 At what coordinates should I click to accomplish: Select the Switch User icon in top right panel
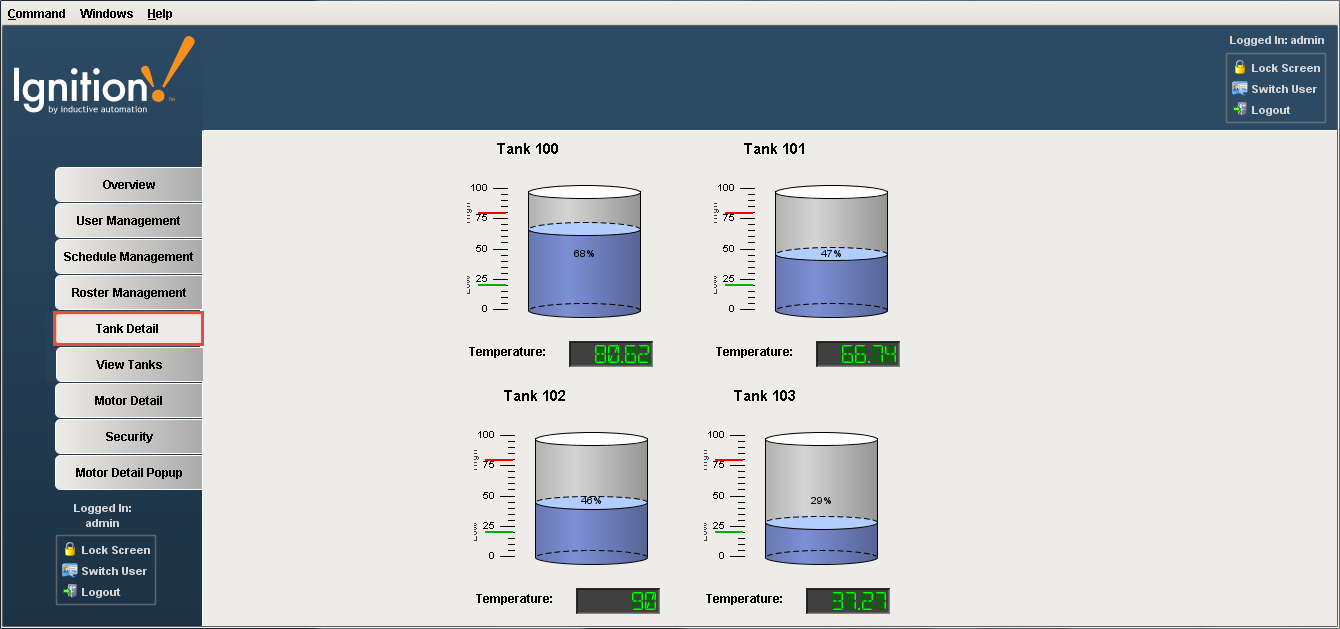tap(1240, 88)
